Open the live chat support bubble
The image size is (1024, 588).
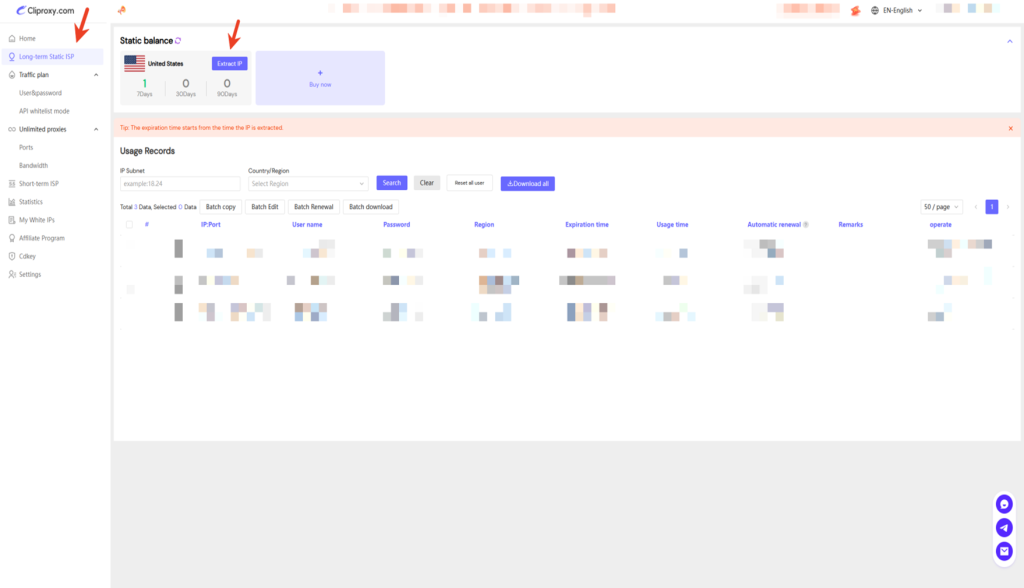tap(1005, 505)
